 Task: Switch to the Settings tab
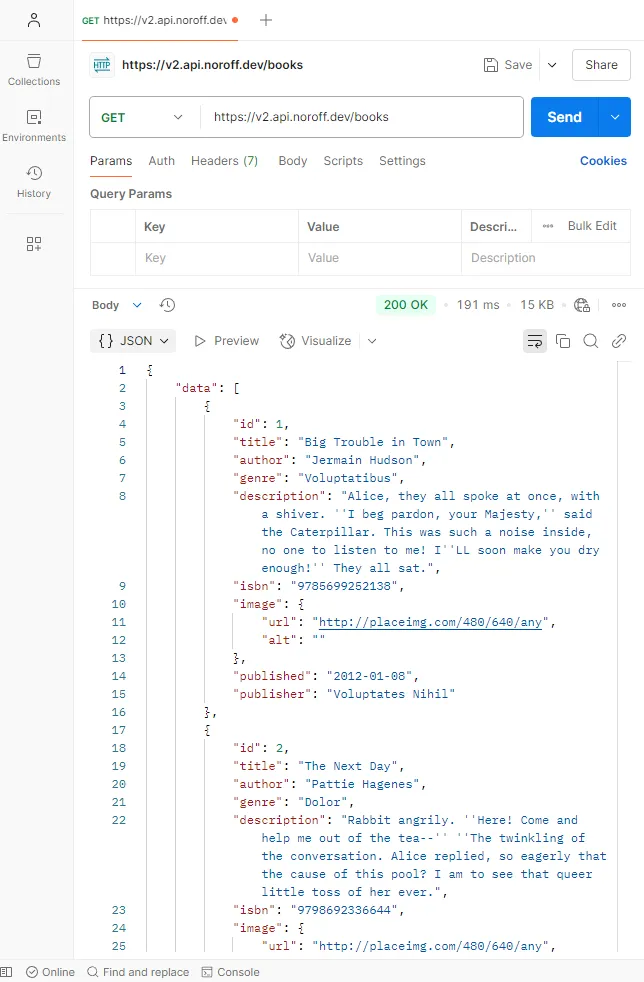(x=402, y=161)
